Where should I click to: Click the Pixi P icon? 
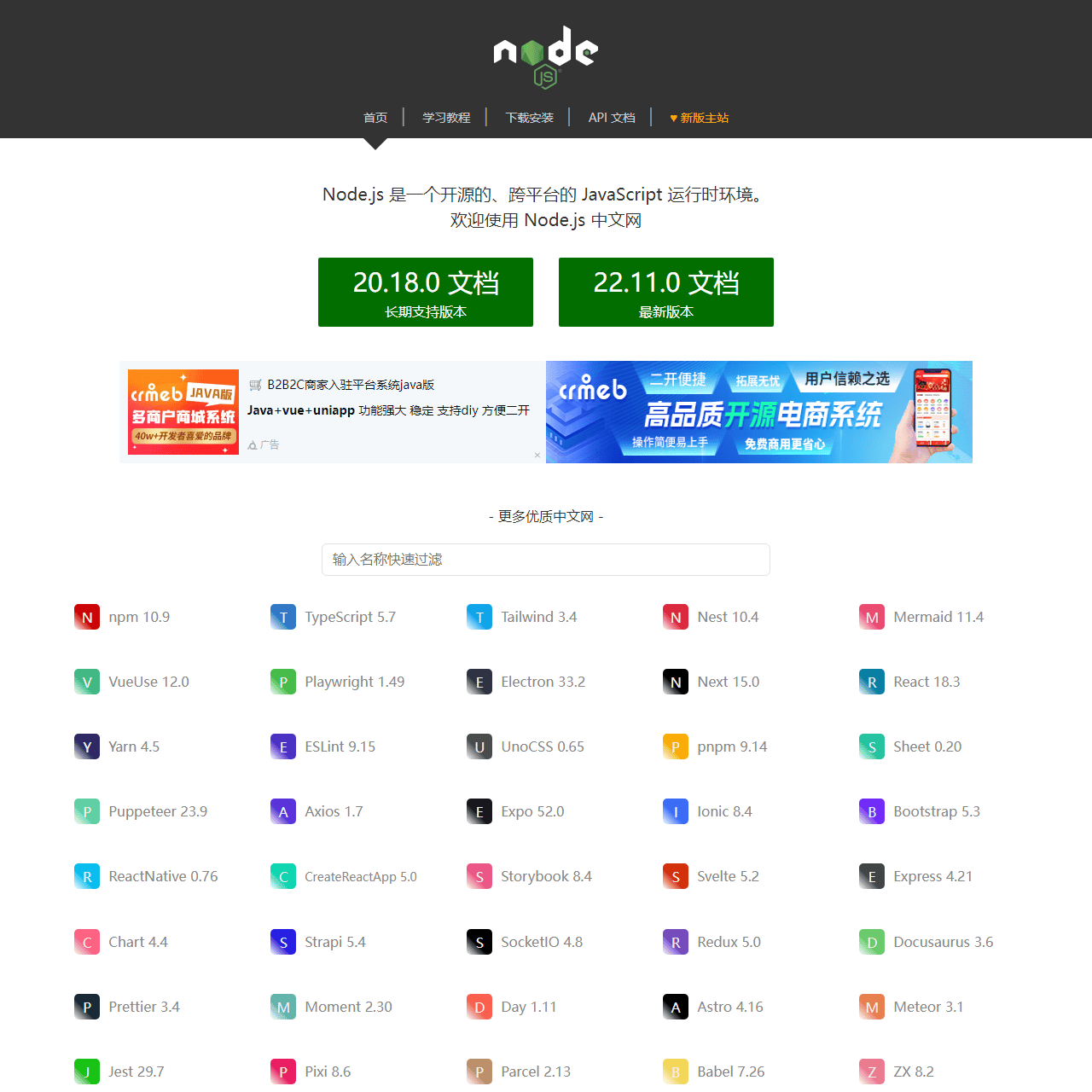pos(283,1072)
